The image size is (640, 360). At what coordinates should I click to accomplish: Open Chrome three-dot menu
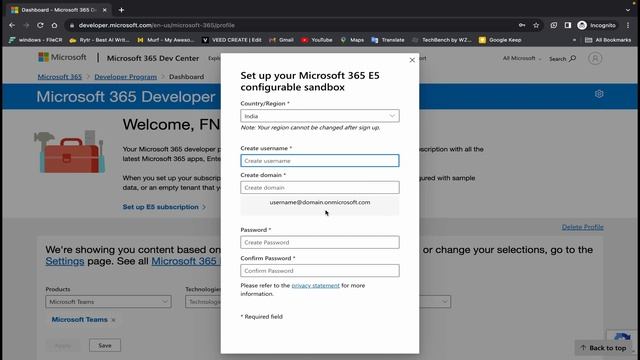pyautogui.click(x=628, y=25)
